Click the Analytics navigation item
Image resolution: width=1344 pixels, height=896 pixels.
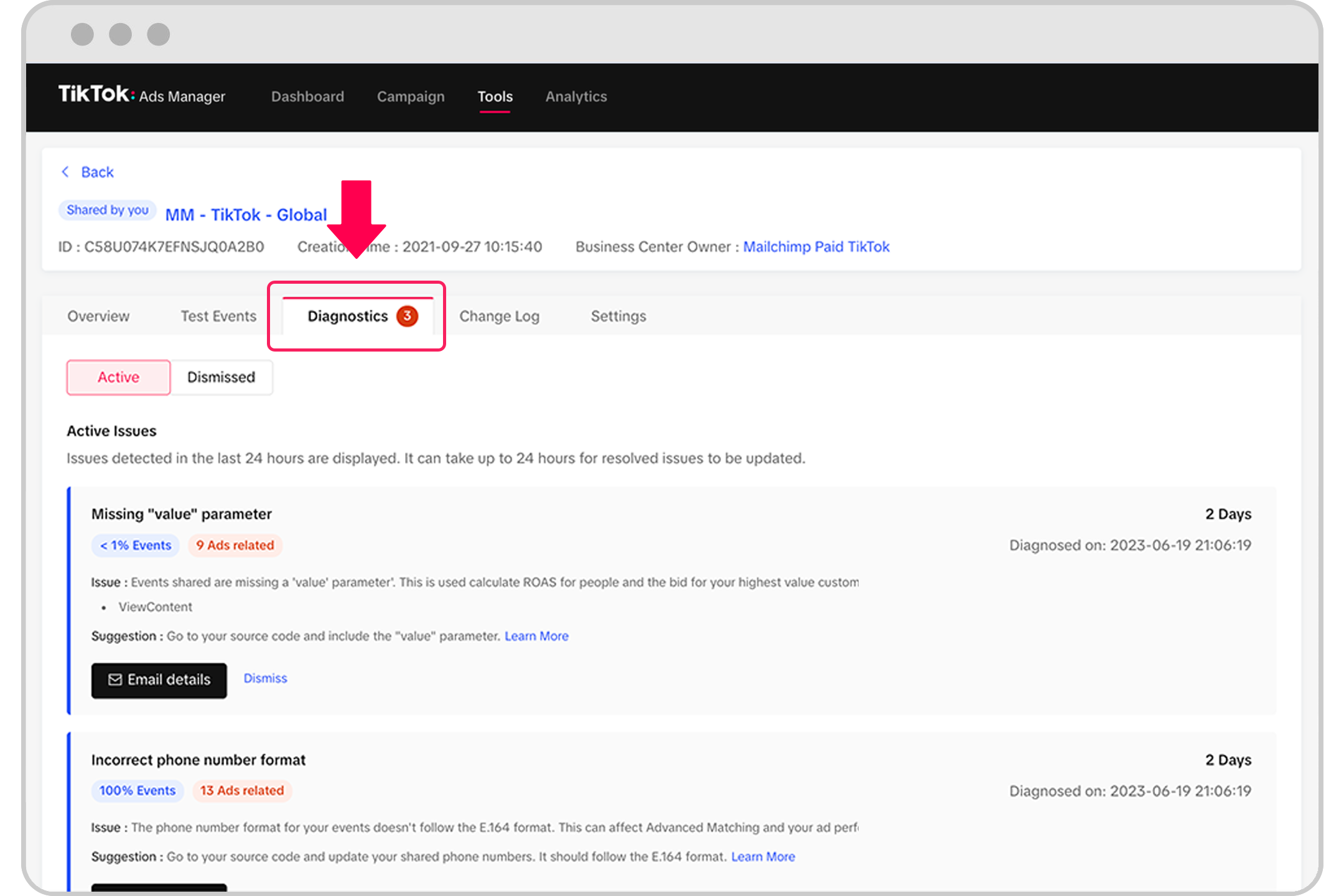[576, 96]
